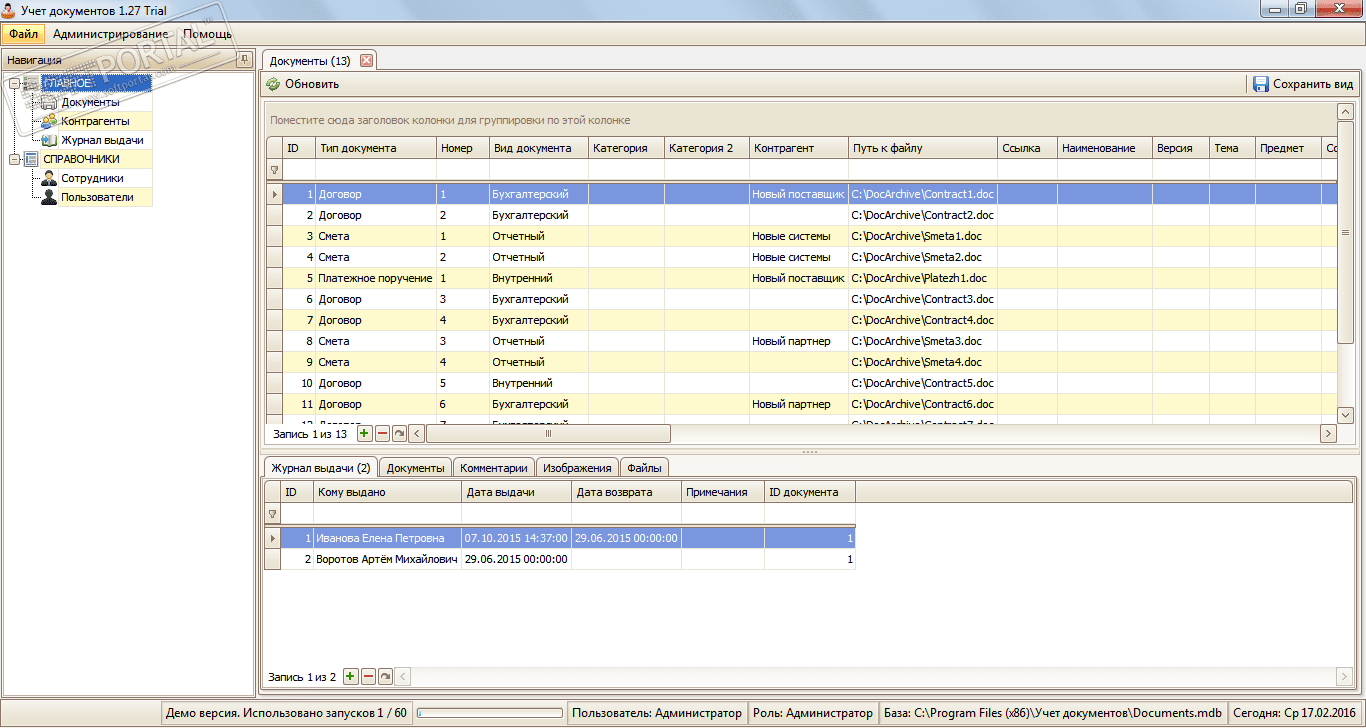
Task: Click the scroll-left arrow of Журнал выдачи grid
Action: point(403,676)
